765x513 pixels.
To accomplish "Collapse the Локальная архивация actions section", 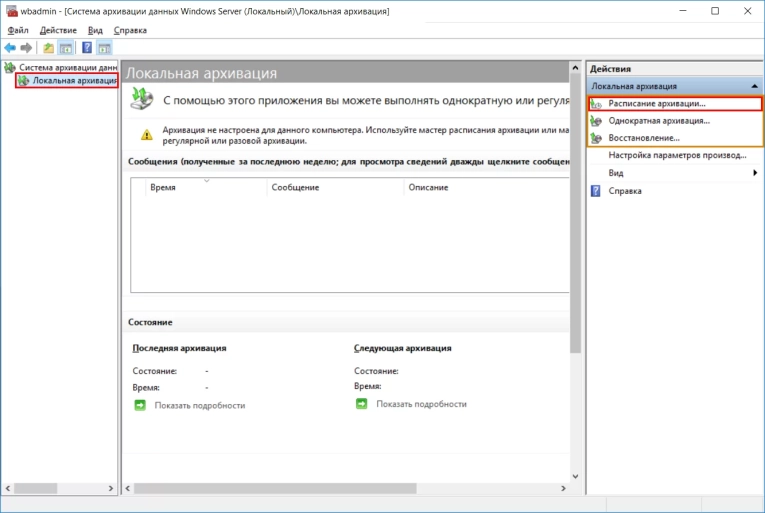I will pyautogui.click(x=753, y=87).
